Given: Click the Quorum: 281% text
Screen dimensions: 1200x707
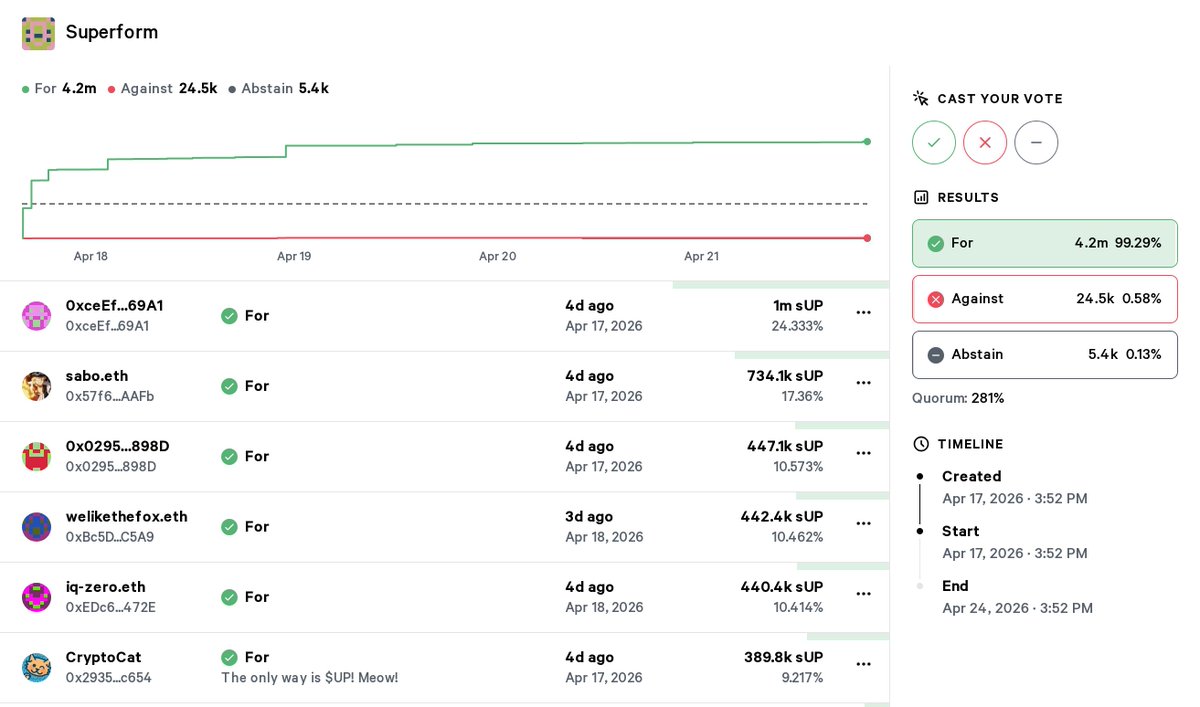Looking at the screenshot, I should coord(958,398).
